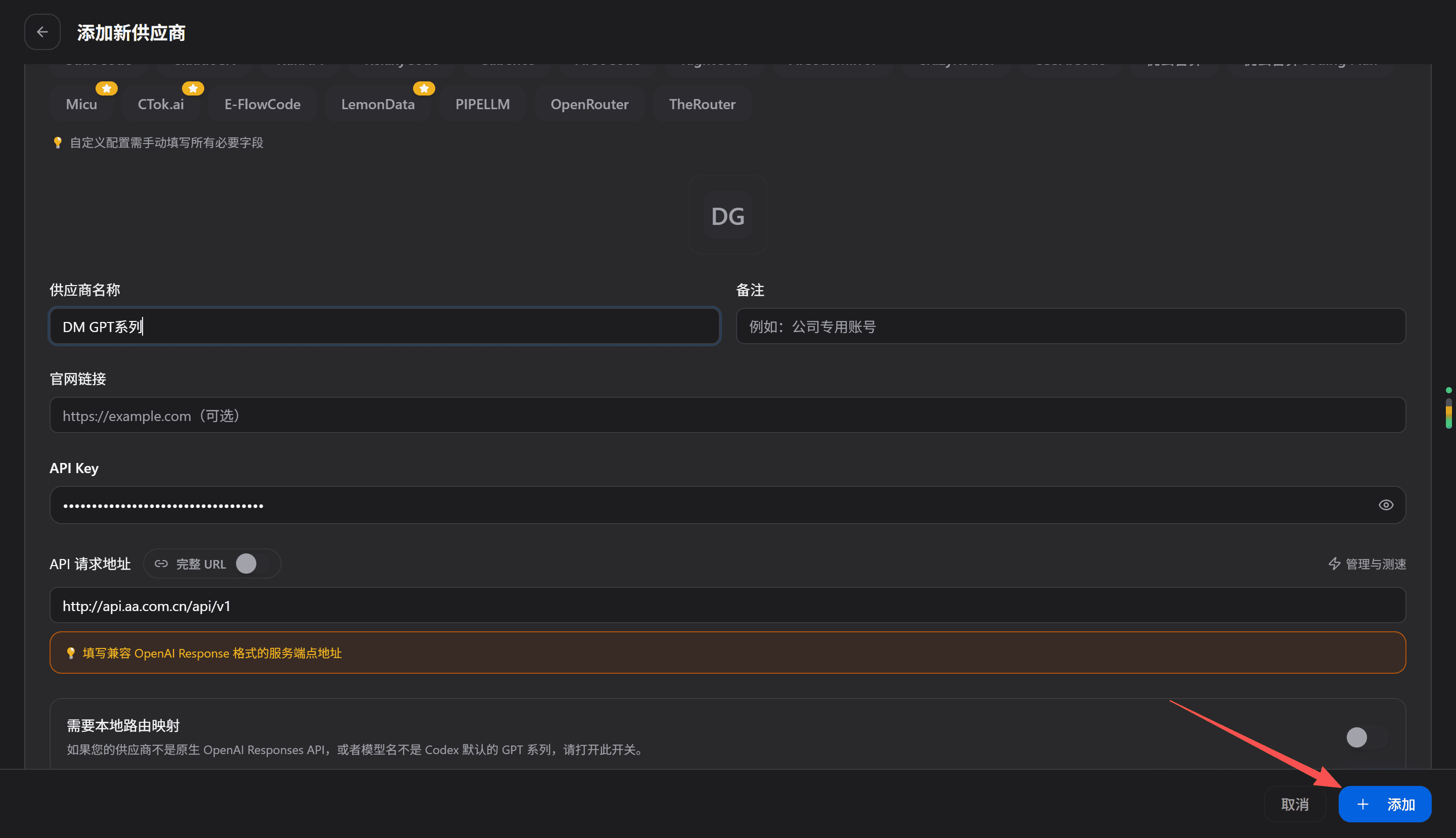1456x838 pixels.
Task: Click into the 备注 field
Action: (x=1071, y=327)
